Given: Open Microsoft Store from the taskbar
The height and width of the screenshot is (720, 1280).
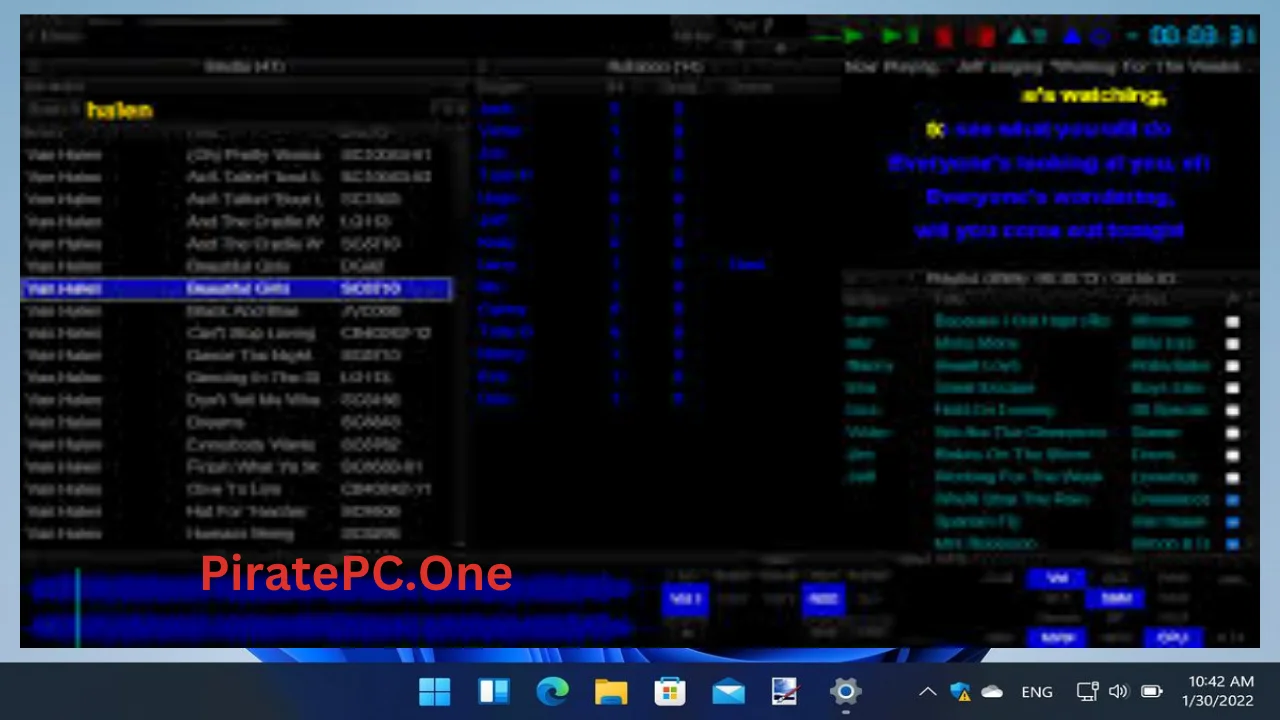Looking at the screenshot, I should (669, 691).
